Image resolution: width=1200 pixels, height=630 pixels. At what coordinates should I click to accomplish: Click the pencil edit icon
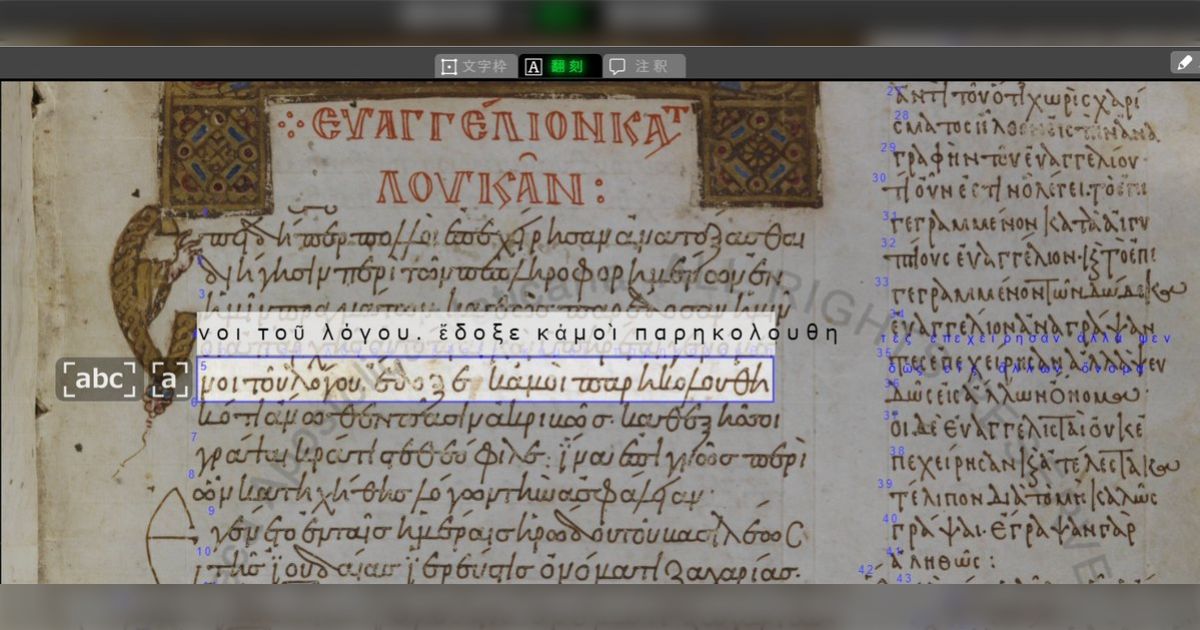[1183, 63]
